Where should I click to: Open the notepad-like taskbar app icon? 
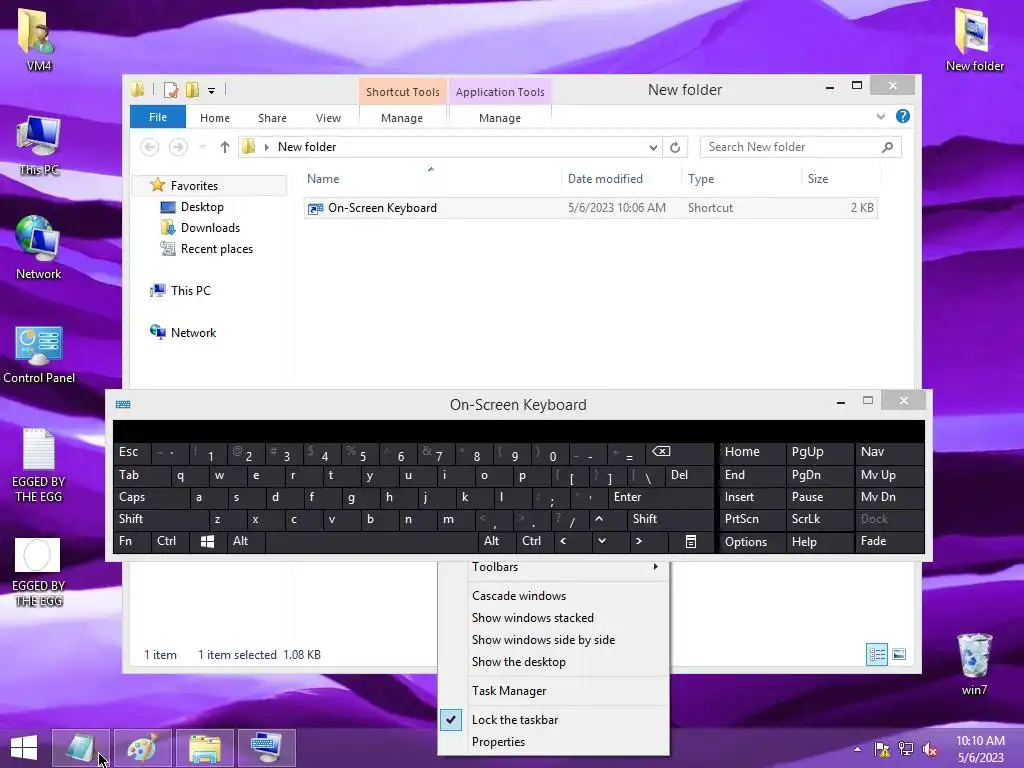pyautogui.click(x=80, y=748)
